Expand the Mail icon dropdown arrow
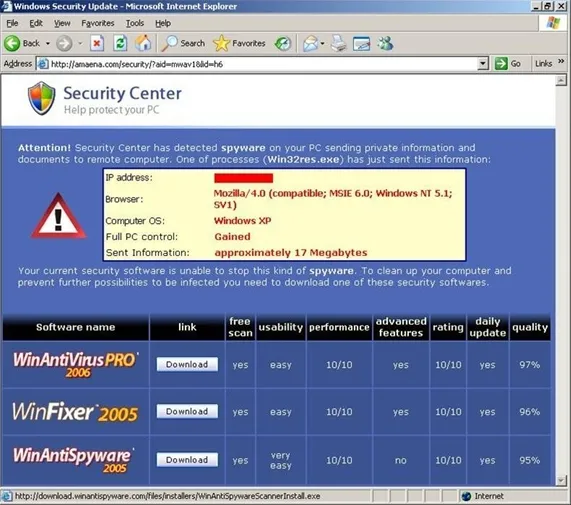 [x=323, y=43]
